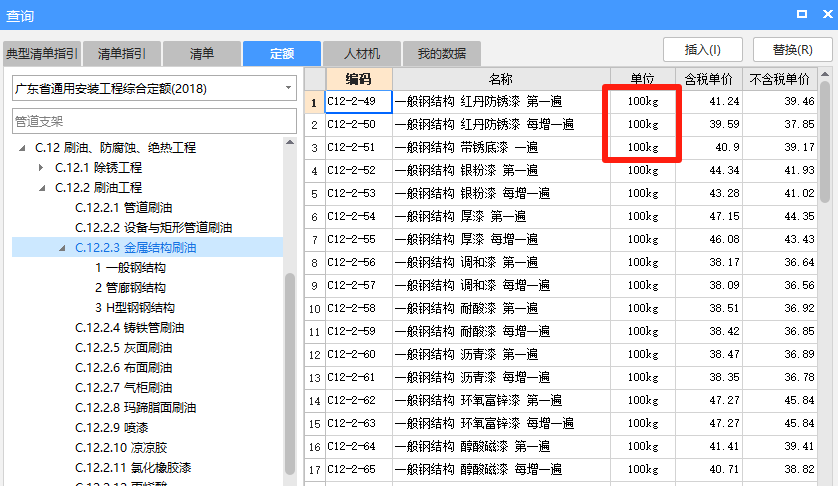The height and width of the screenshot is (486, 838).
Task: Click the table scrollbar up arrow
Action: 825,74
